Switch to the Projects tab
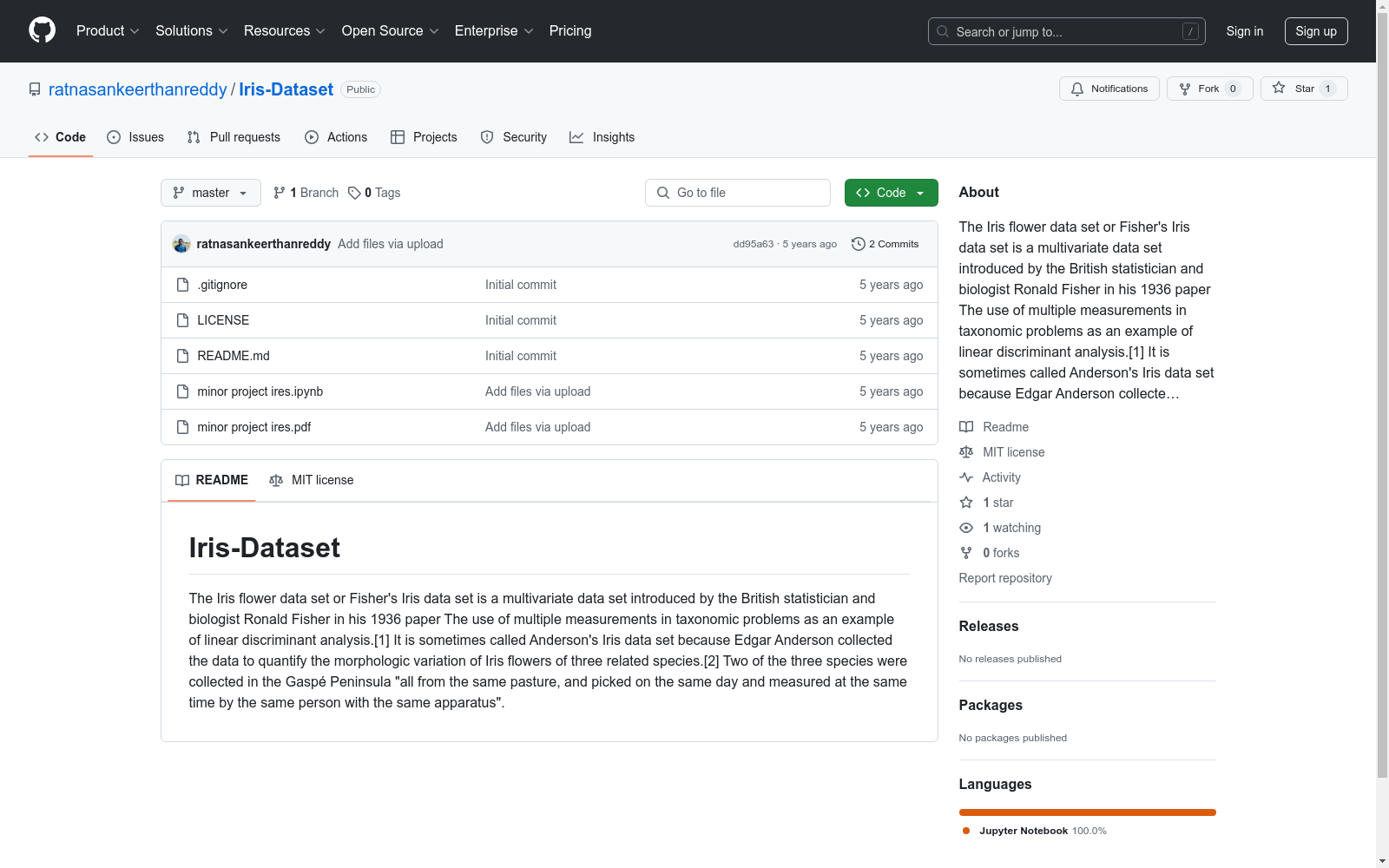Screen dimensions: 1389x868 point(424,137)
